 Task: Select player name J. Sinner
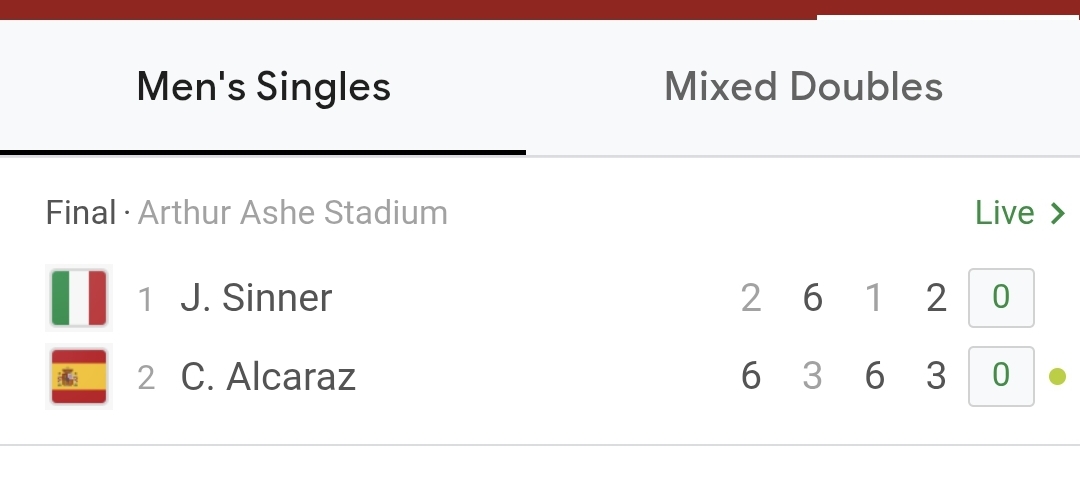pyautogui.click(x=256, y=298)
